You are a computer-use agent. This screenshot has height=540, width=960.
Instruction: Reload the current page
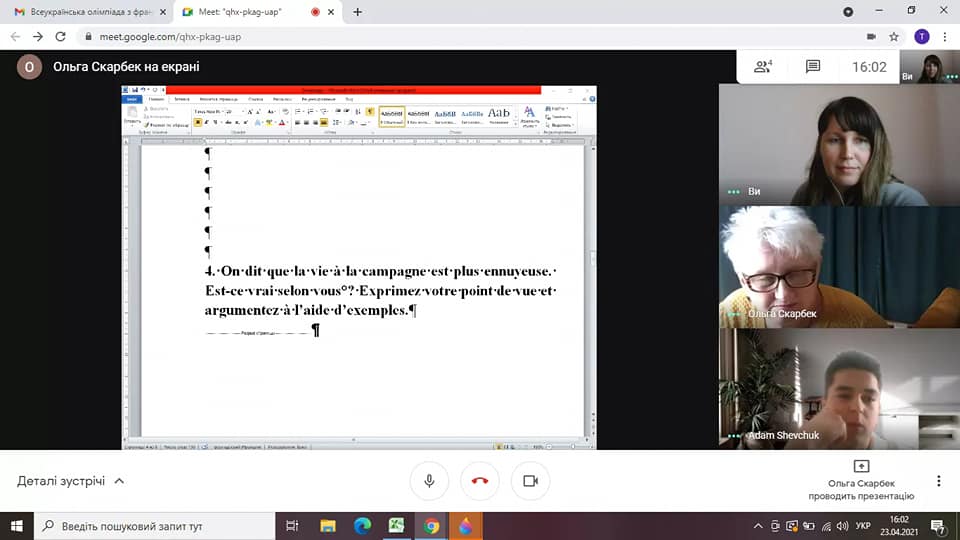61,36
